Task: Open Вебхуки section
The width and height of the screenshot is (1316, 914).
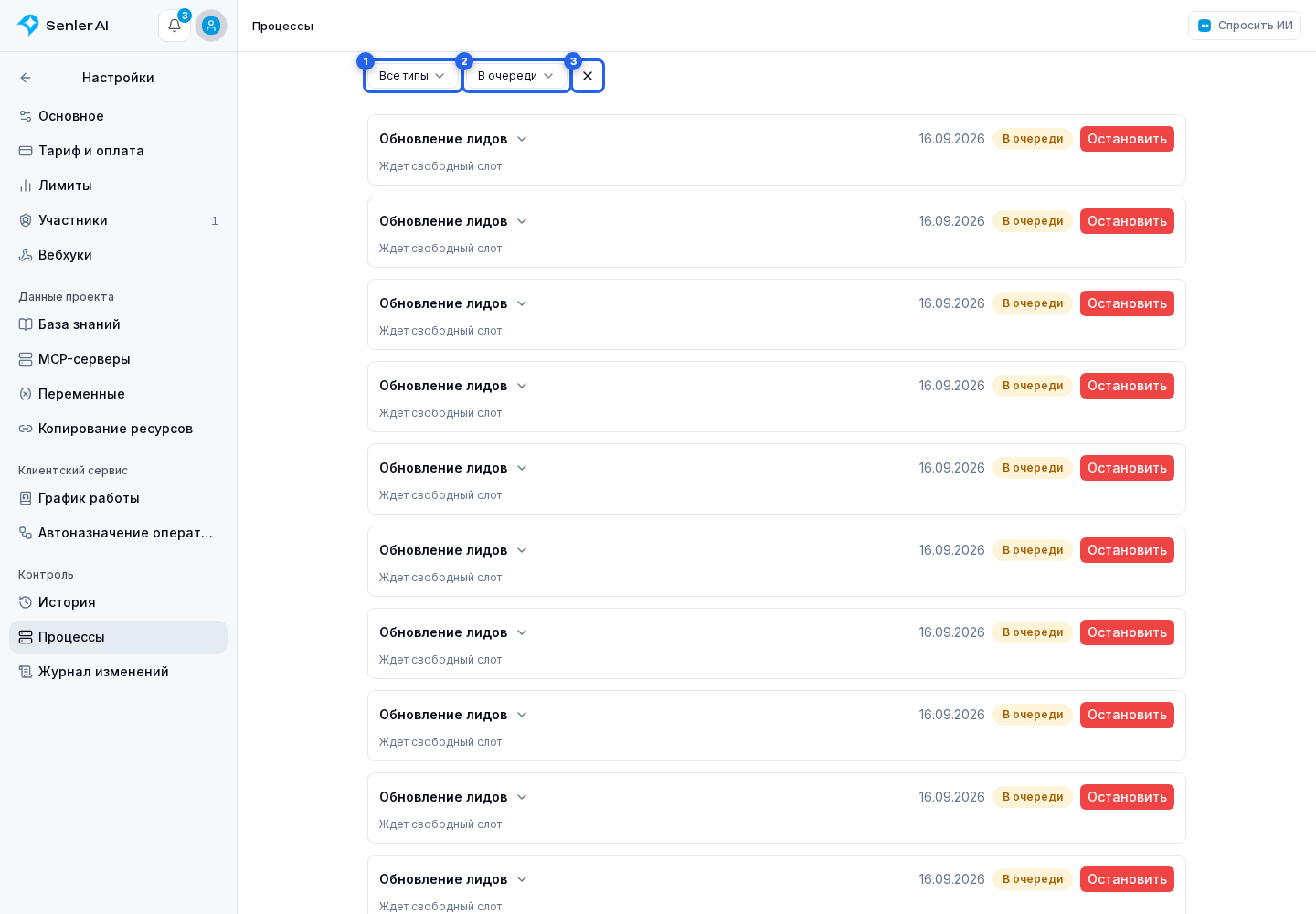Action: tap(118, 255)
